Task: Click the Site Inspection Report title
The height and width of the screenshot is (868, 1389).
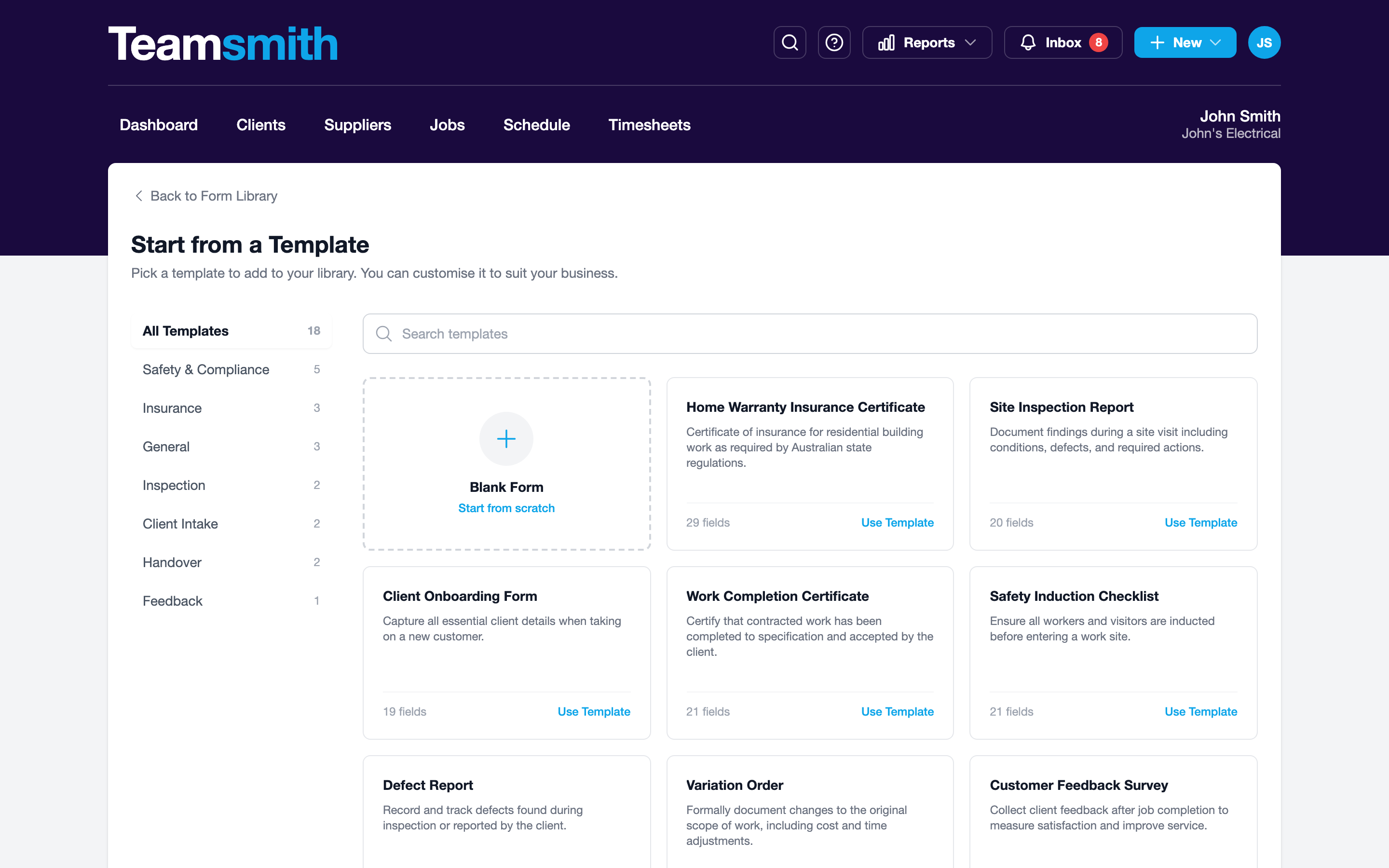Action: pos(1061,407)
